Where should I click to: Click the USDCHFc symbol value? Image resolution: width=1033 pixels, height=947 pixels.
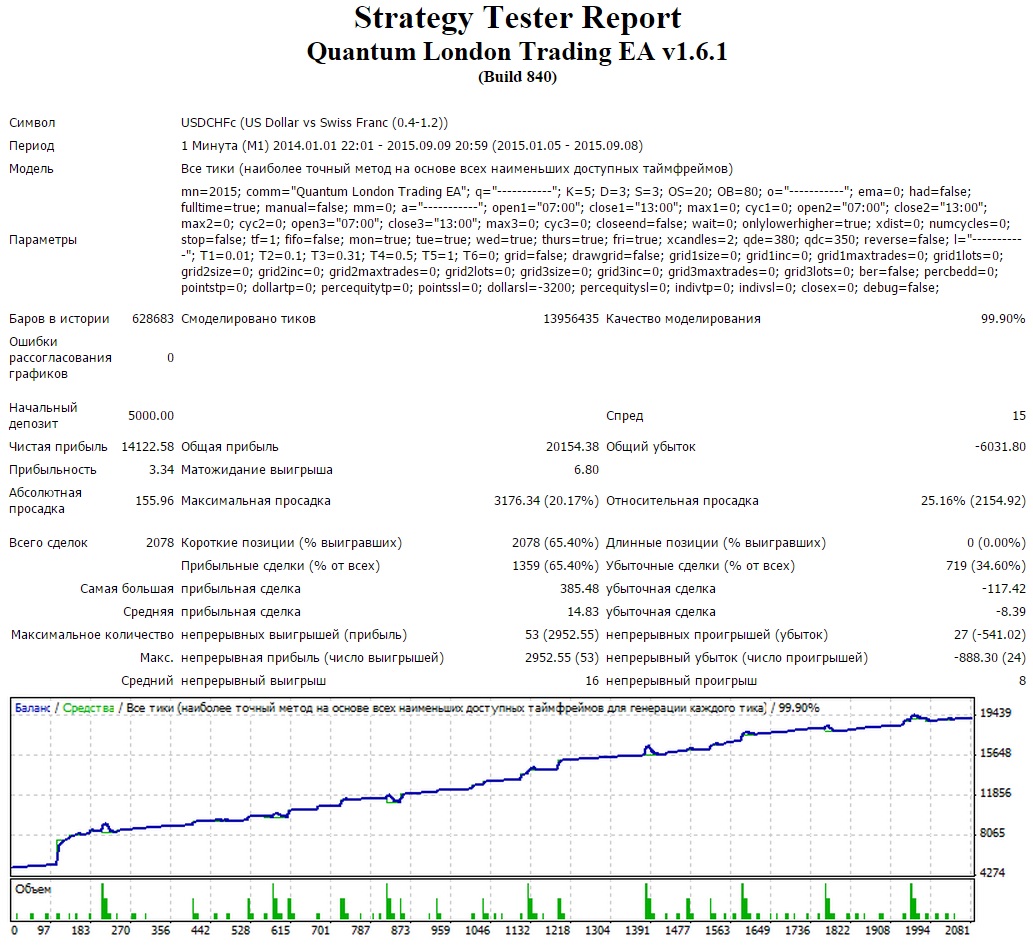click(314, 123)
